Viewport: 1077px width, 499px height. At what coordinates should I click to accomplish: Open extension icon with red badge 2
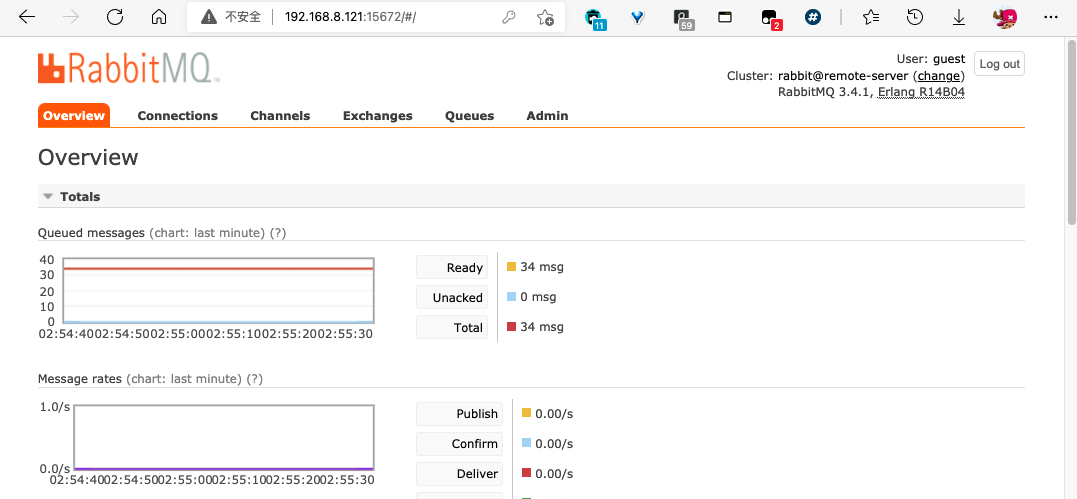tap(771, 19)
